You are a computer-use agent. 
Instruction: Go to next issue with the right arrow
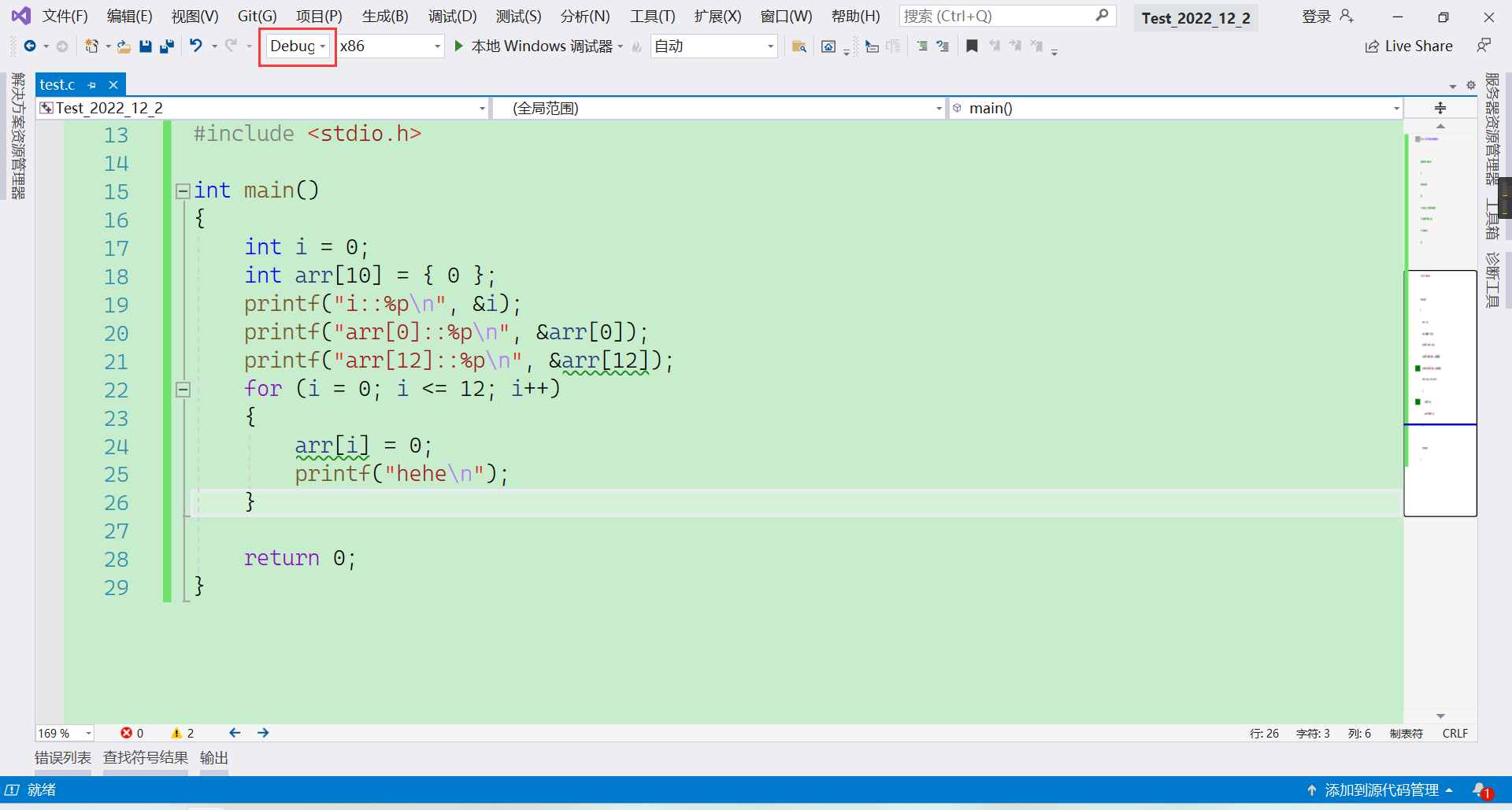263,733
